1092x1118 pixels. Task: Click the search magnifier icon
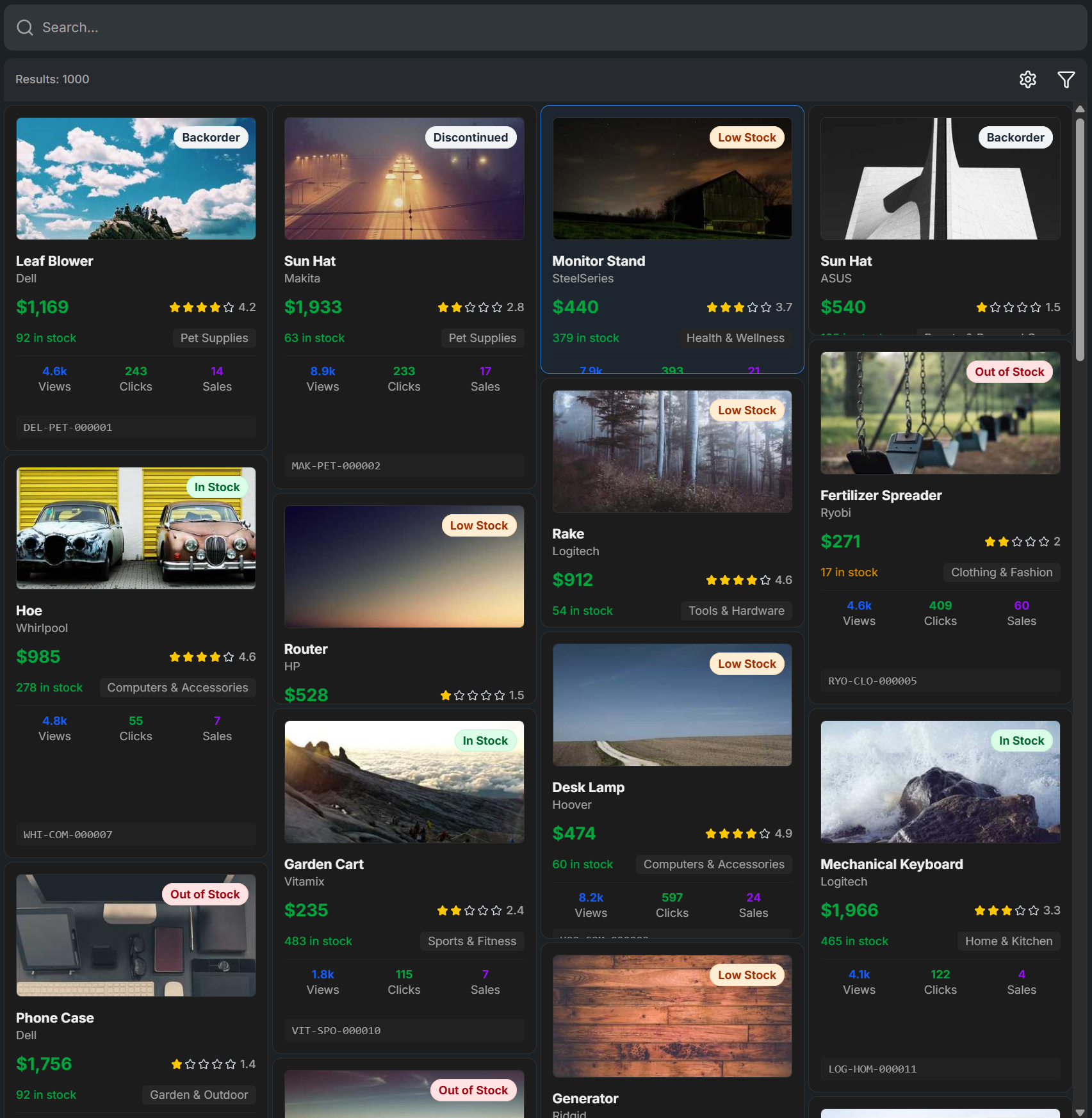click(25, 28)
